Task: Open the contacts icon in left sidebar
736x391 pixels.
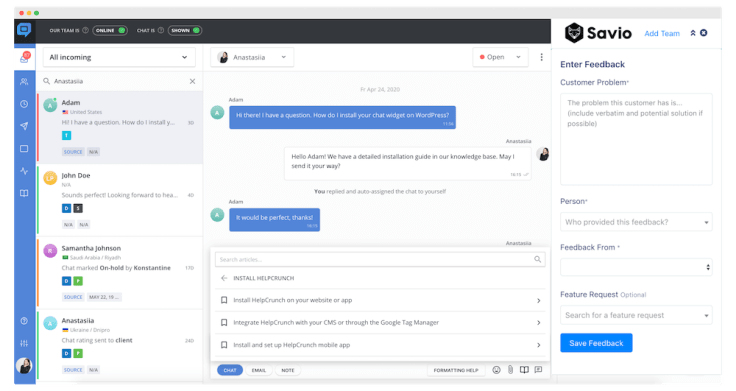Action: coord(24,82)
